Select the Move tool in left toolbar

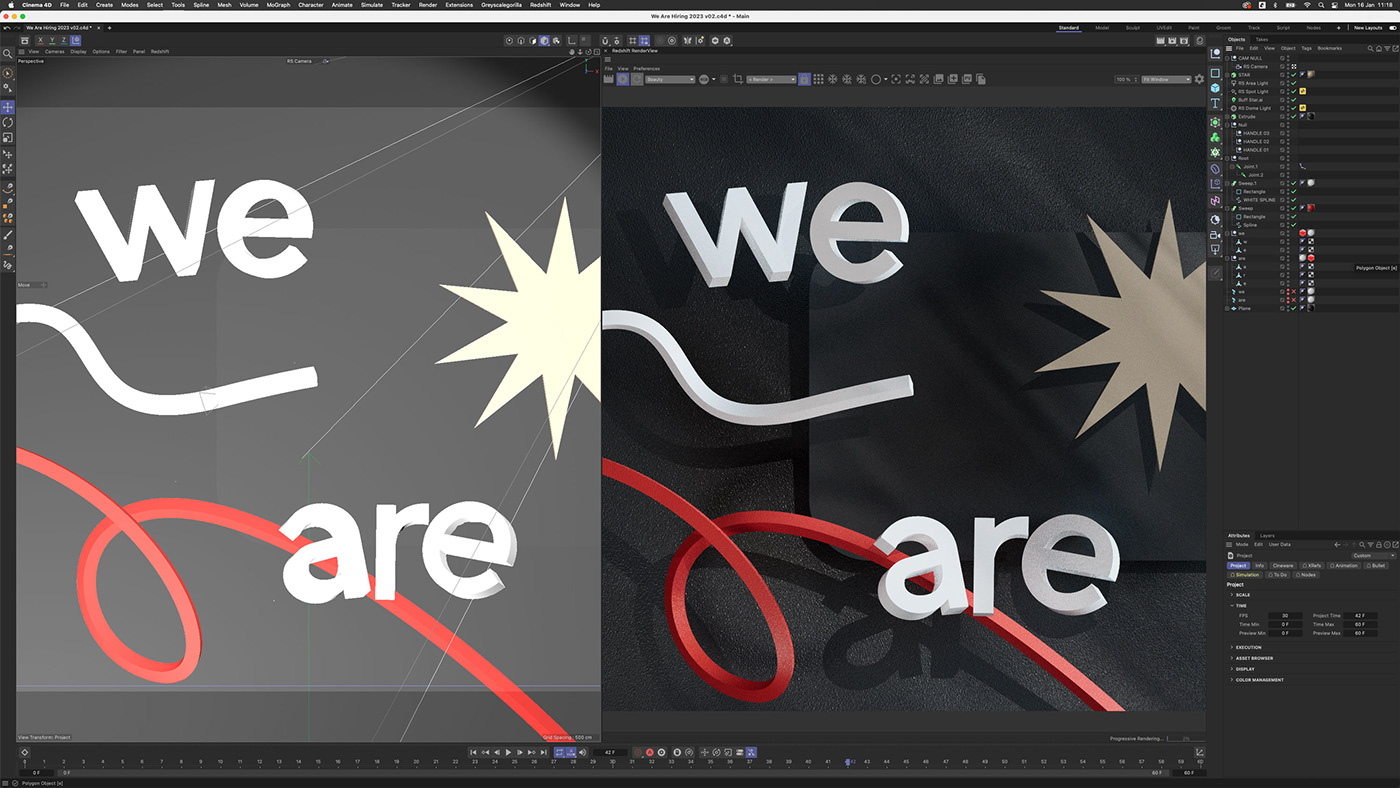8,107
